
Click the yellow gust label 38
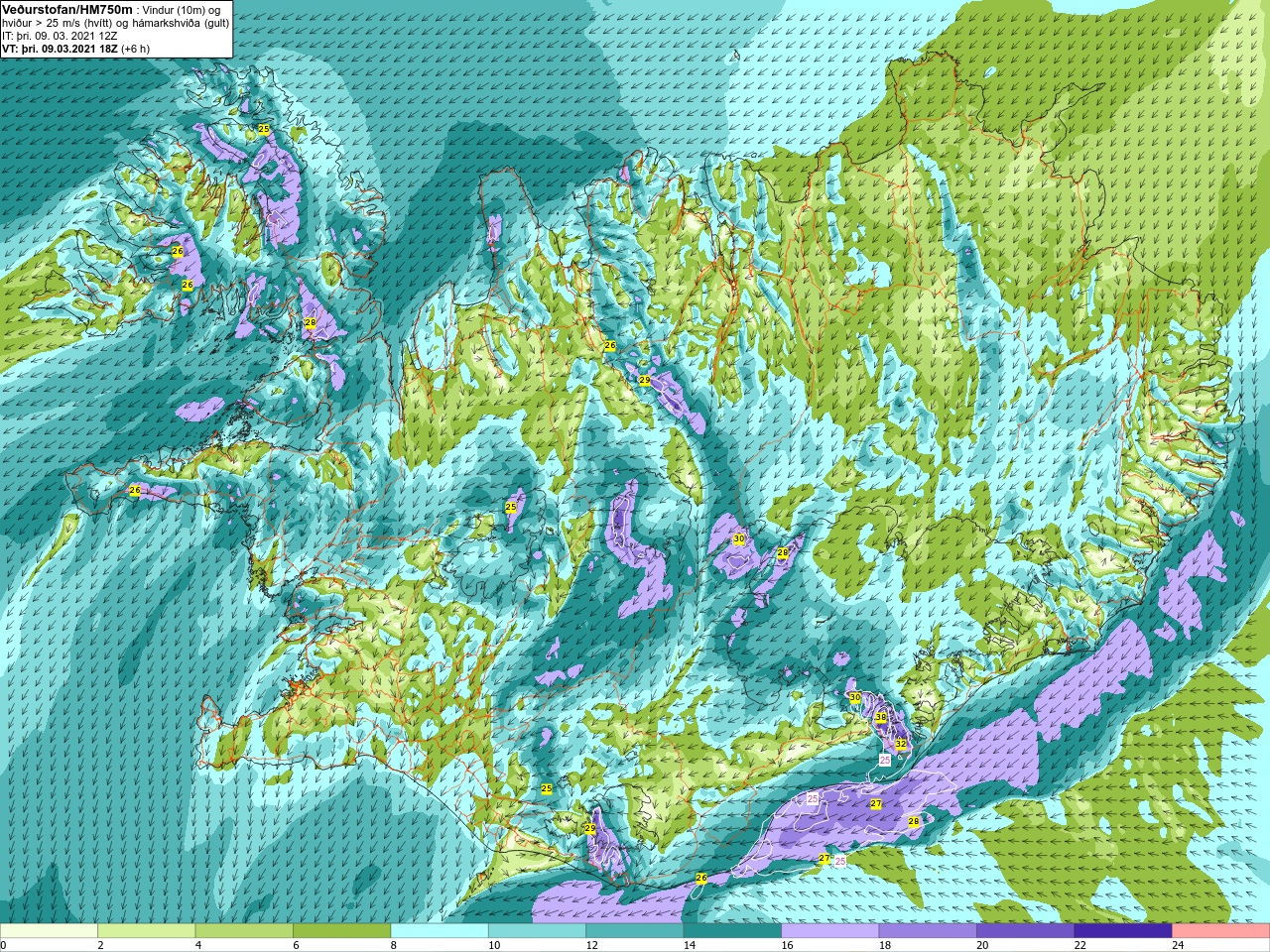tap(881, 718)
